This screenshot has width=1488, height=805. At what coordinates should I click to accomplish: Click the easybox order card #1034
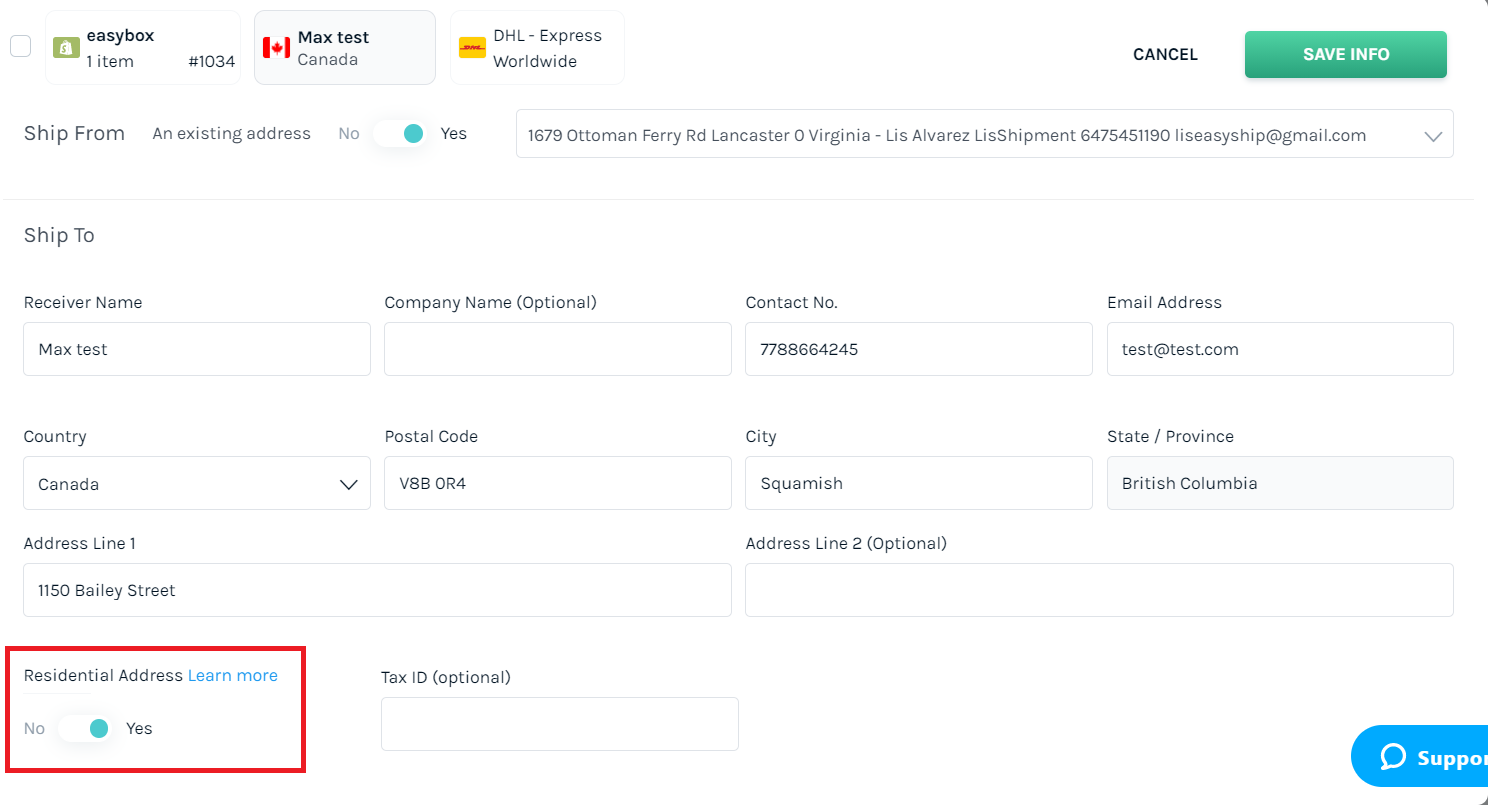click(143, 47)
